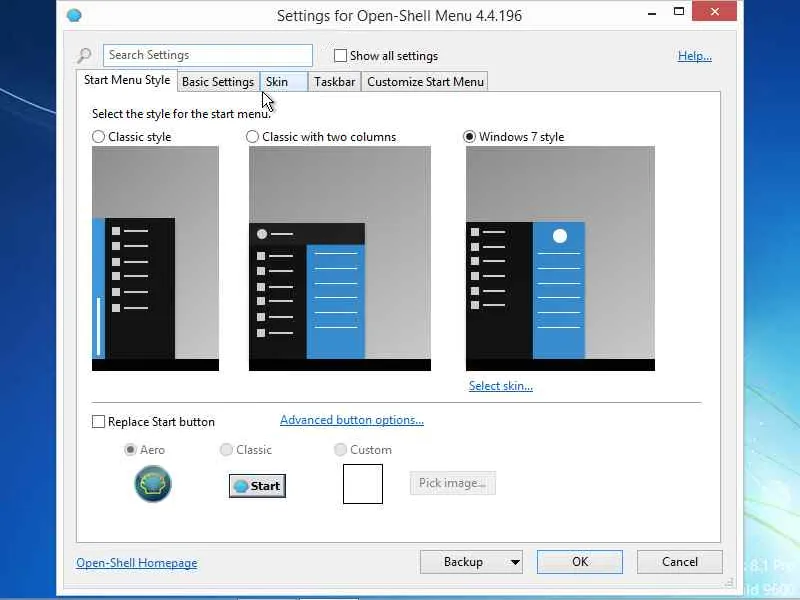Switch to the Start Menu Style tab
The width and height of the screenshot is (800, 600).
127,80
